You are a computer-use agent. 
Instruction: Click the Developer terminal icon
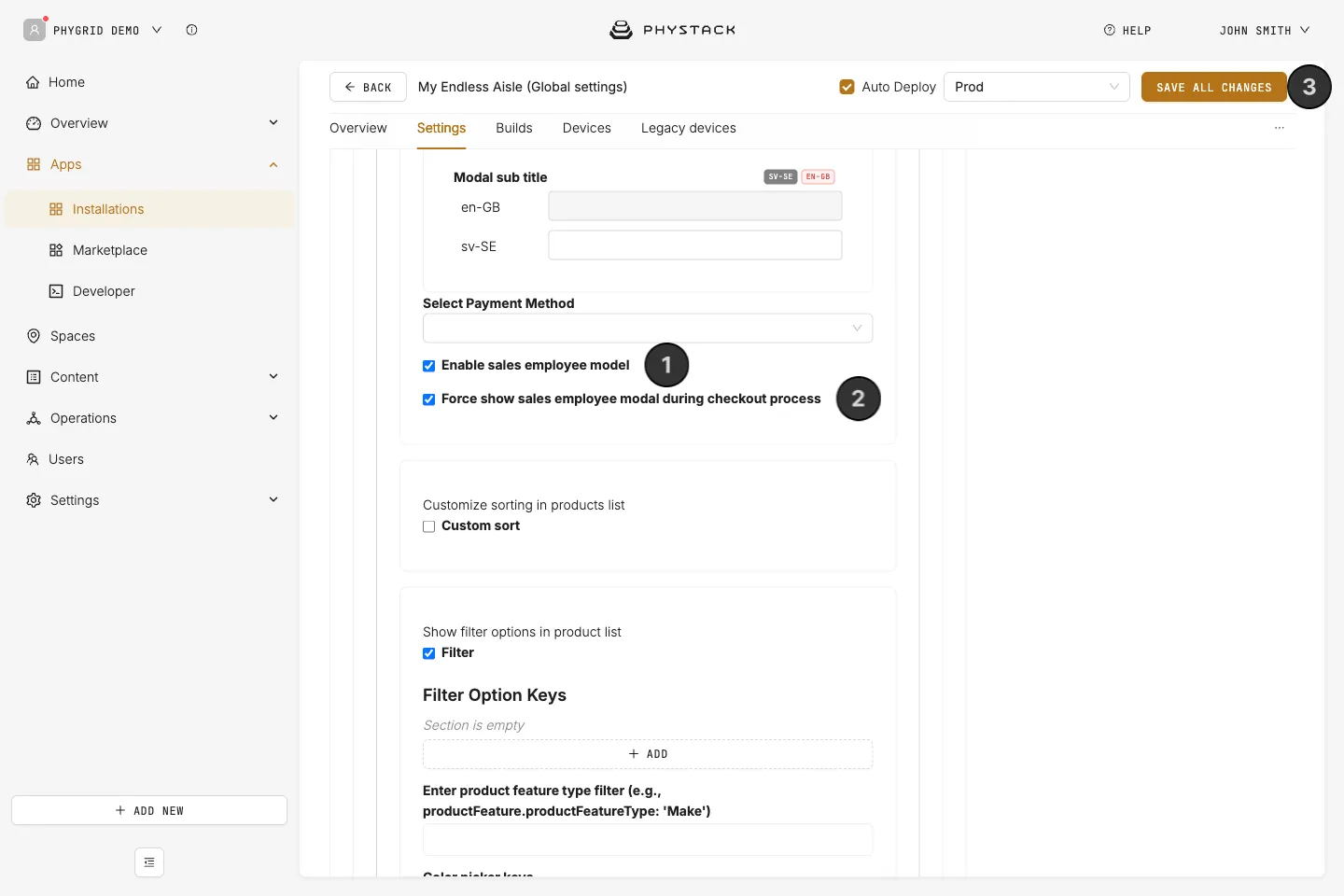click(56, 291)
